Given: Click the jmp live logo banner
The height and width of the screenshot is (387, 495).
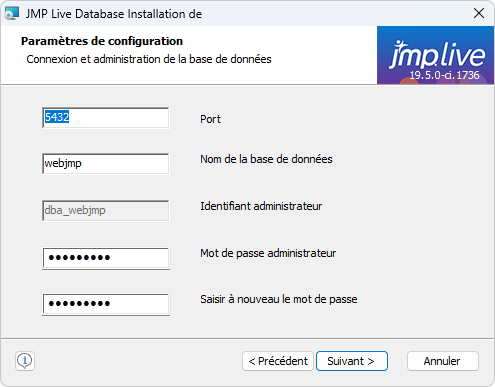Looking at the screenshot, I should coord(435,55).
